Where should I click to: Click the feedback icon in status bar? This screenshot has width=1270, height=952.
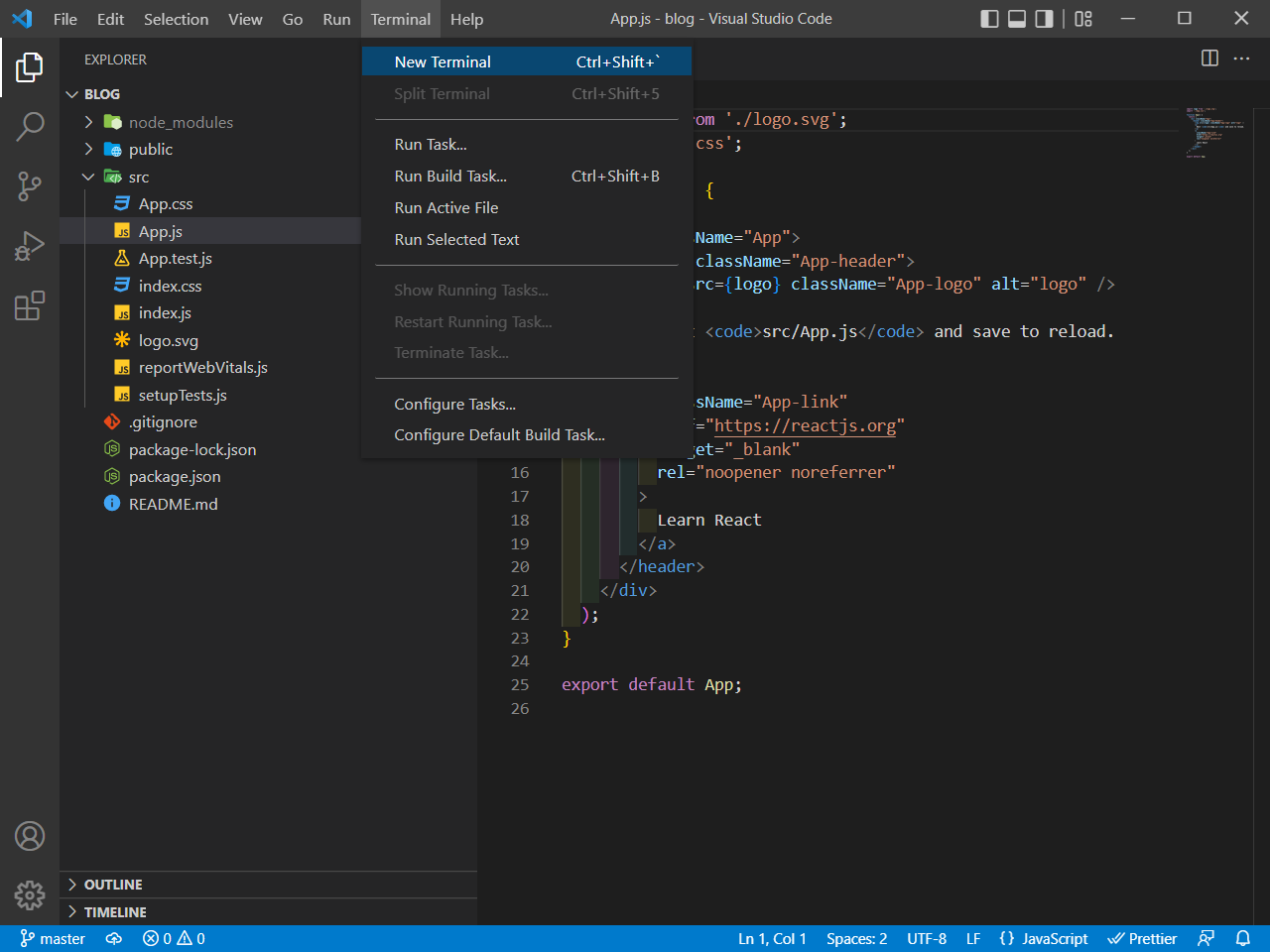tap(1206, 938)
